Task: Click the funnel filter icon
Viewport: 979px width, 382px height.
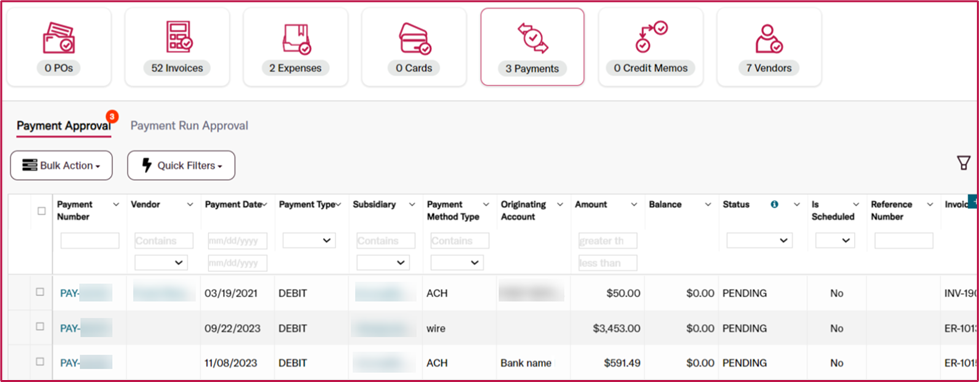Action: pos(963,164)
